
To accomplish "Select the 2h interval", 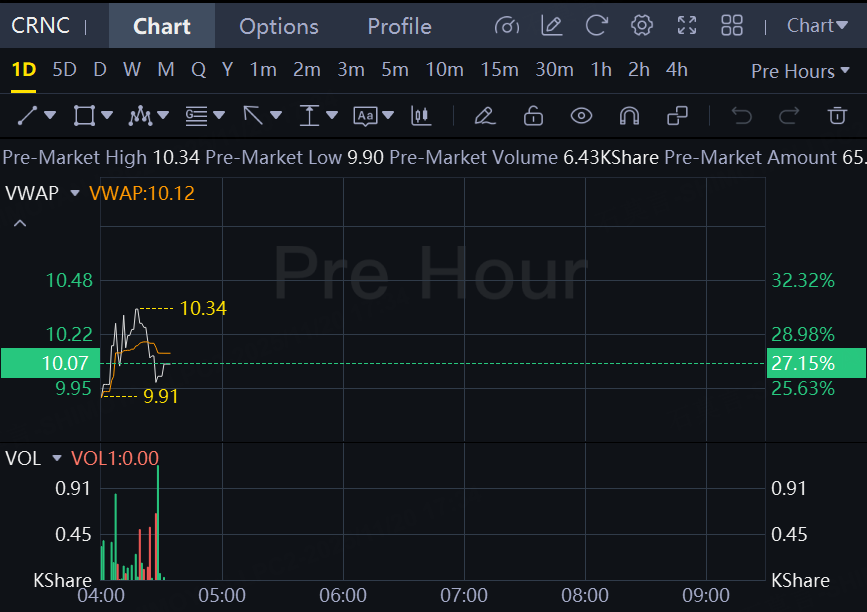I will [639, 70].
